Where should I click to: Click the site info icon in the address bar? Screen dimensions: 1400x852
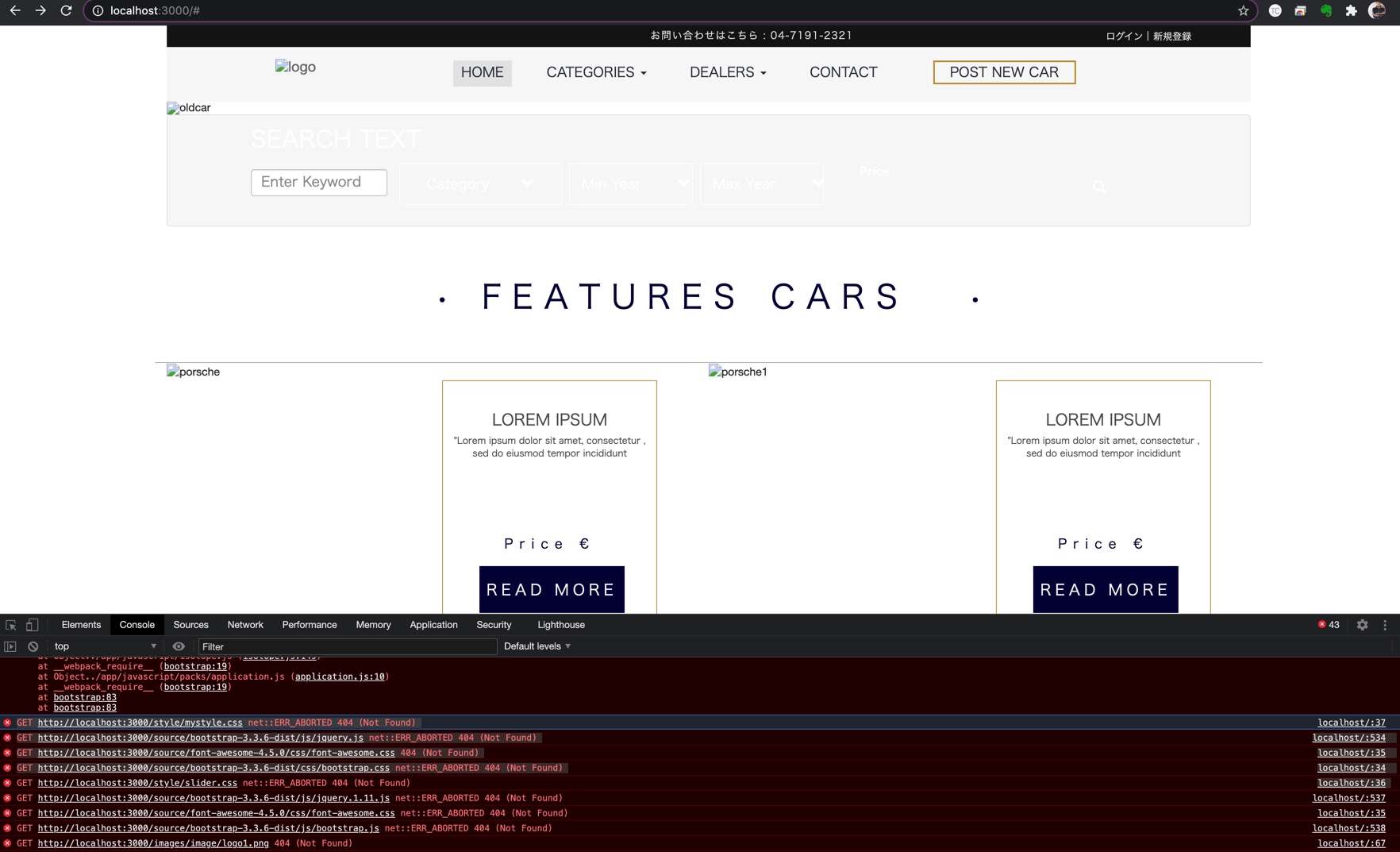coord(98,10)
